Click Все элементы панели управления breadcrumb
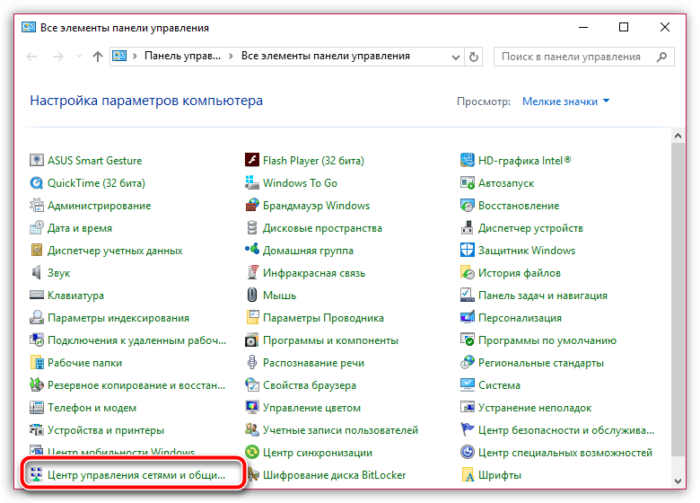Image resolution: width=700 pixels, height=503 pixels. tap(325, 56)
